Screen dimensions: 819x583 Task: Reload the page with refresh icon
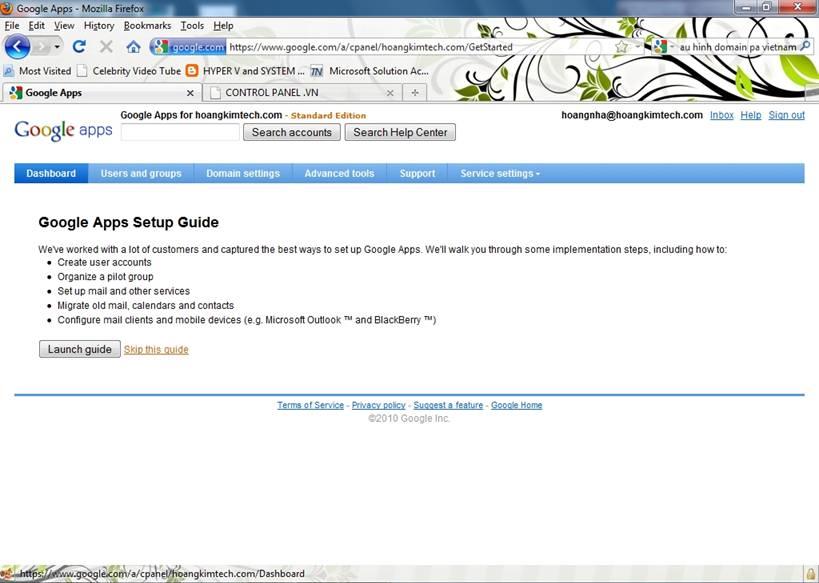pyautogui.click(x=79, y=47)
